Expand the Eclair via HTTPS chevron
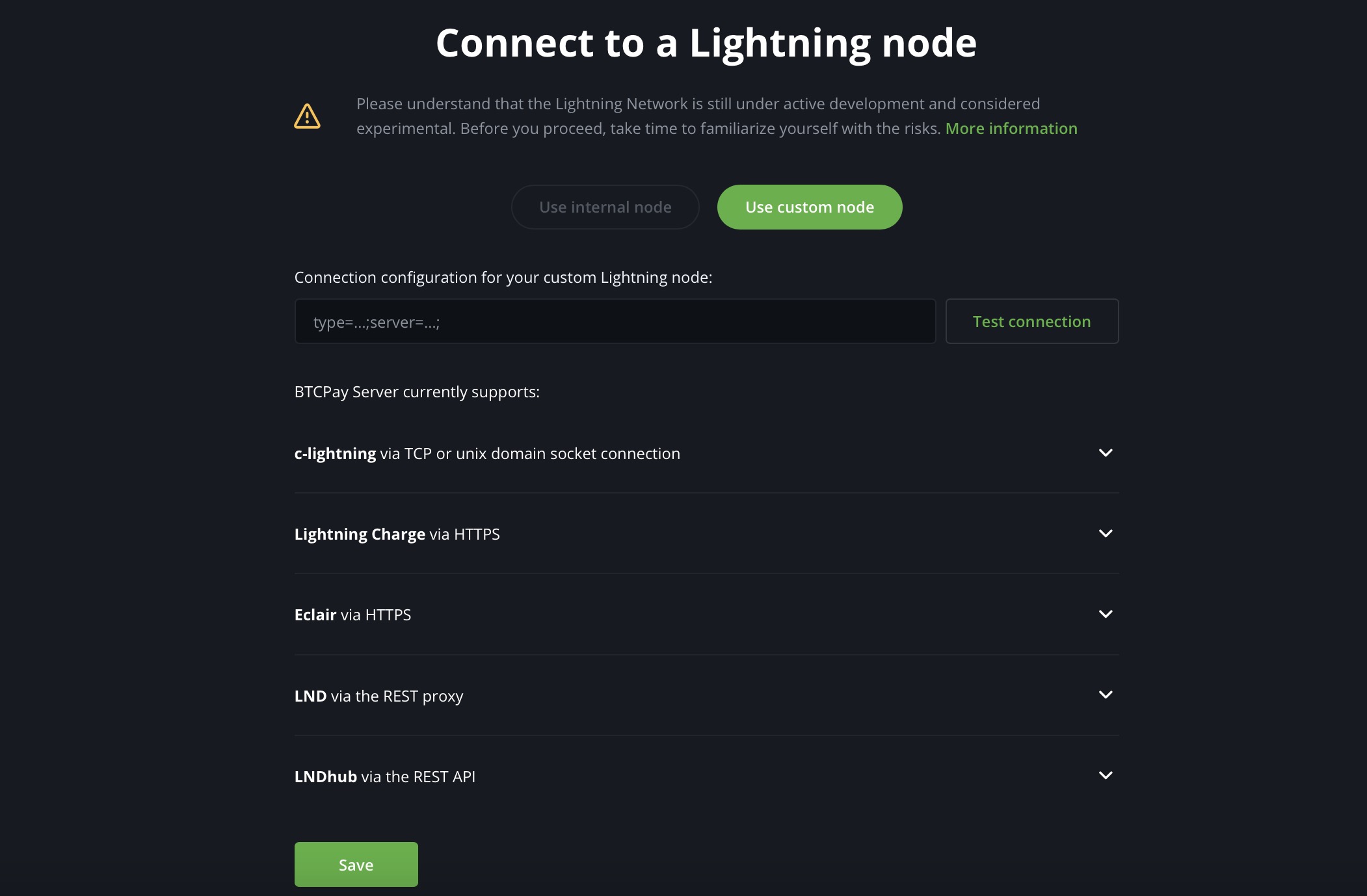The width and height of the screenshot is (1367, 896). 1106,614
